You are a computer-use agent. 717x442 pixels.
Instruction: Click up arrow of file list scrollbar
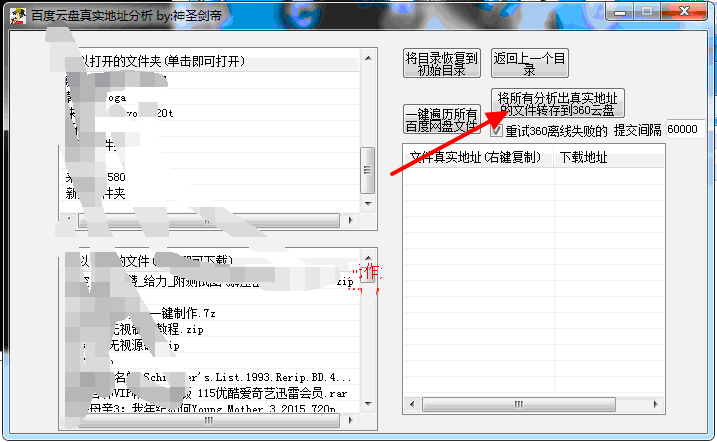pos(368,258)
